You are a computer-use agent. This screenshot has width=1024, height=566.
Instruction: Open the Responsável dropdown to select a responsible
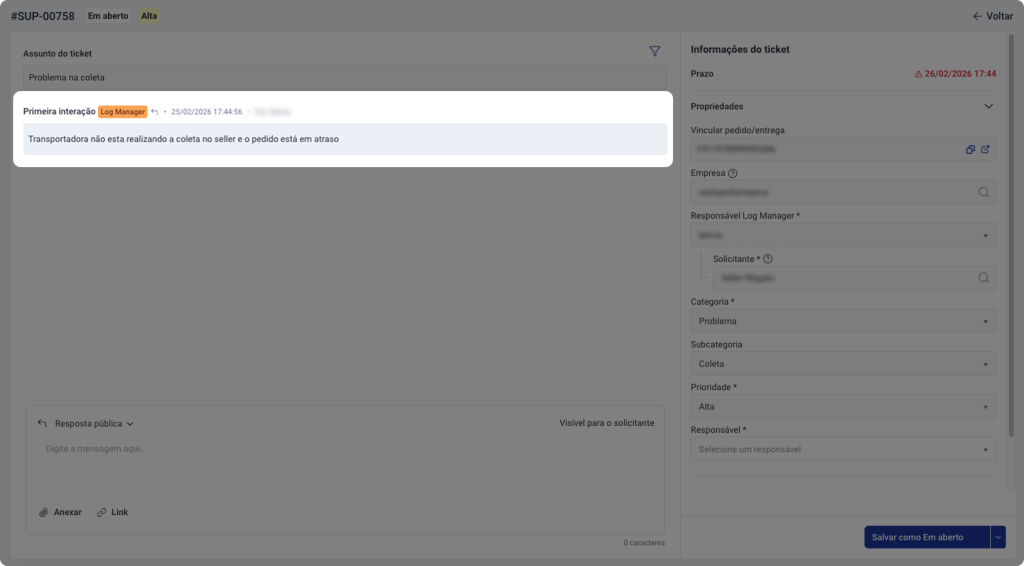click(843, 449)
